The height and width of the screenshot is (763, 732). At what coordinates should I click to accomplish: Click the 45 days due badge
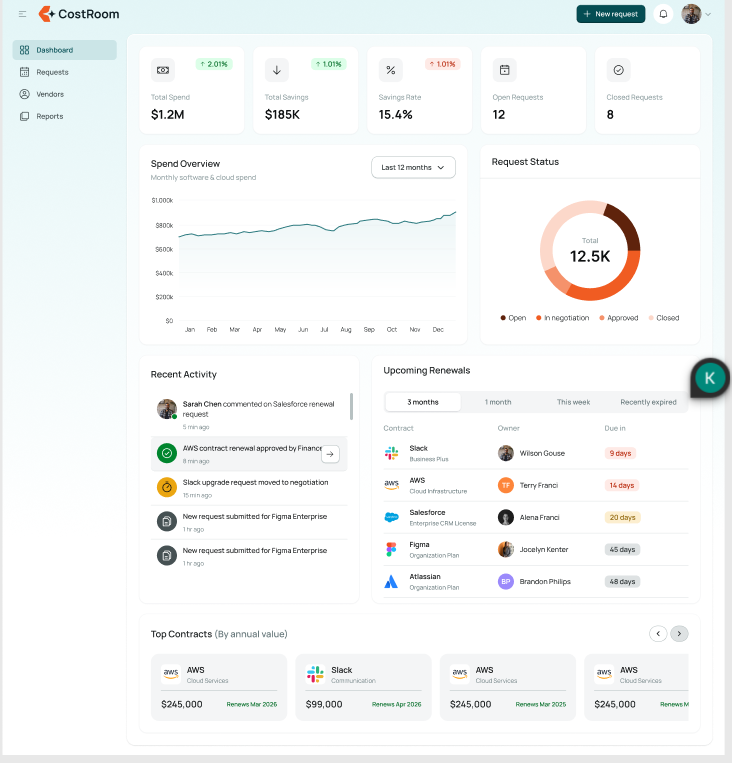tap(622, 550)
